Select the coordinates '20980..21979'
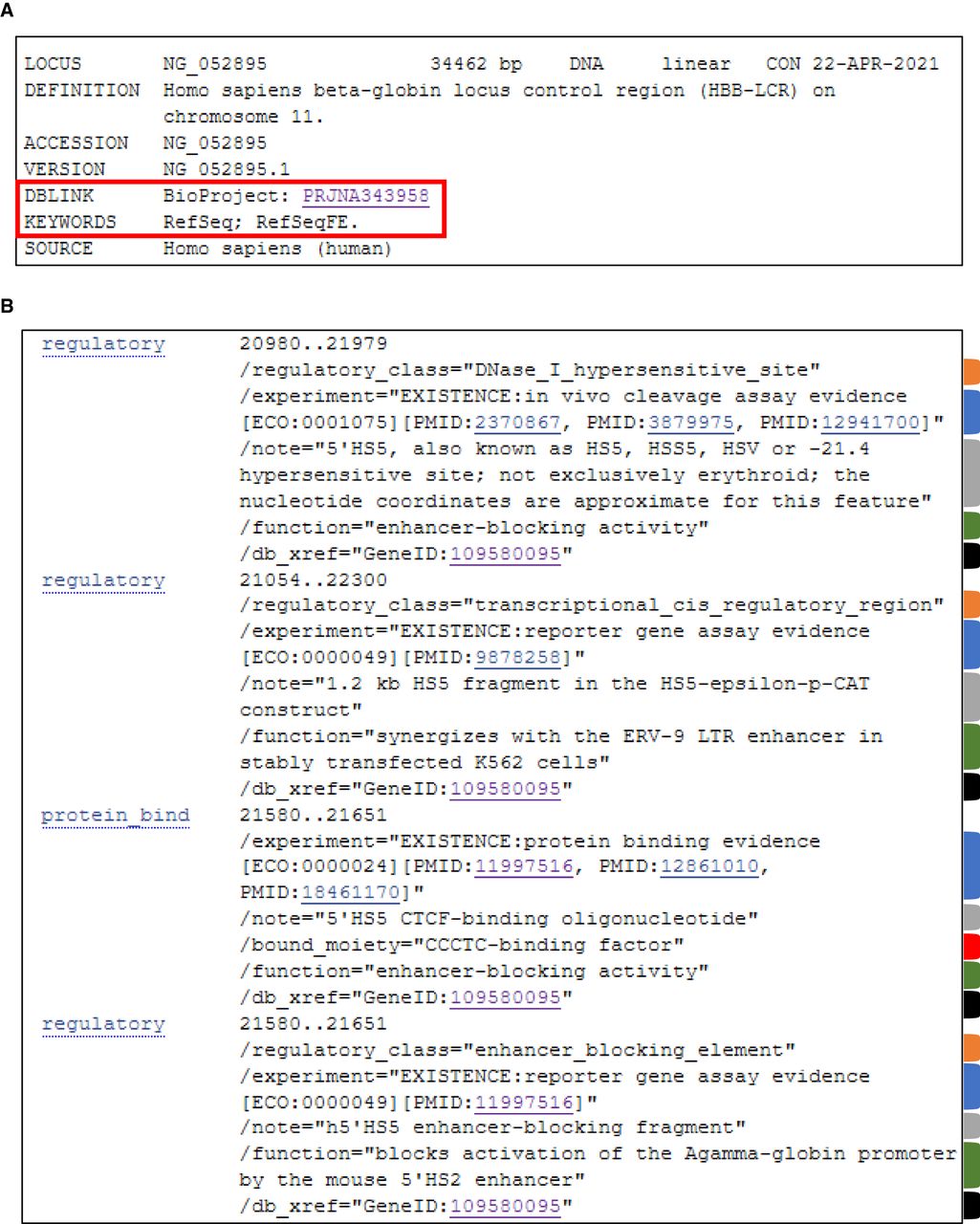Image resolution: width=980 pixels, height=1224 pixels. coord(314,344)
